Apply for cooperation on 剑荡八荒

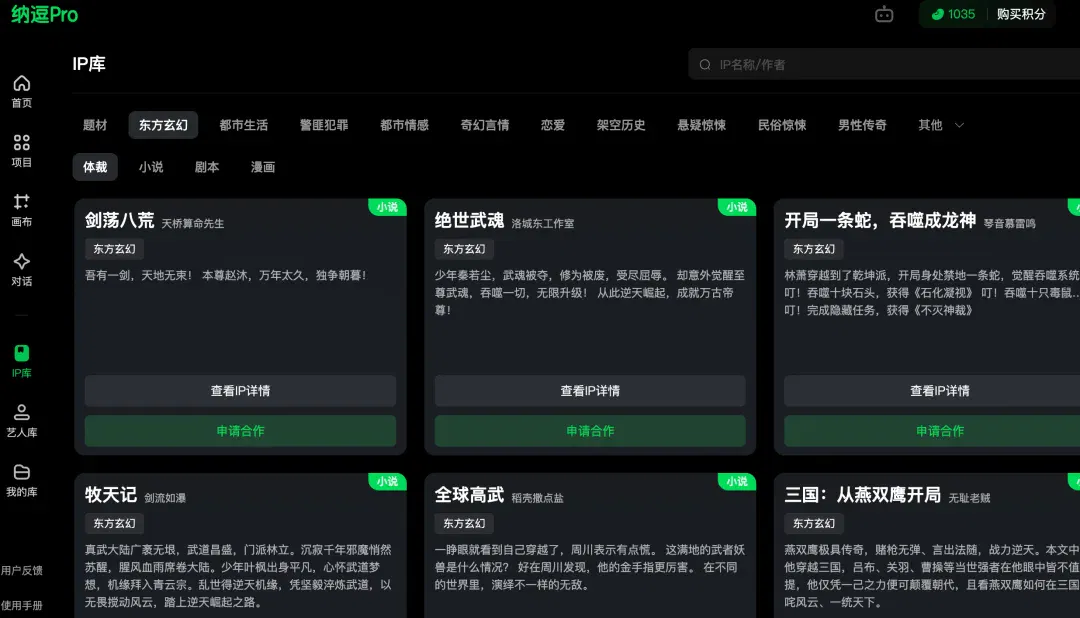240,431
